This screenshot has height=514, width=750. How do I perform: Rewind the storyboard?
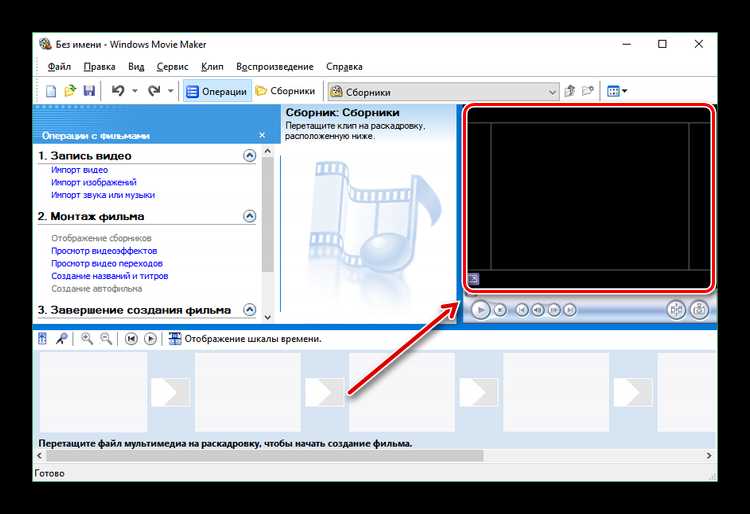[131, 339]
